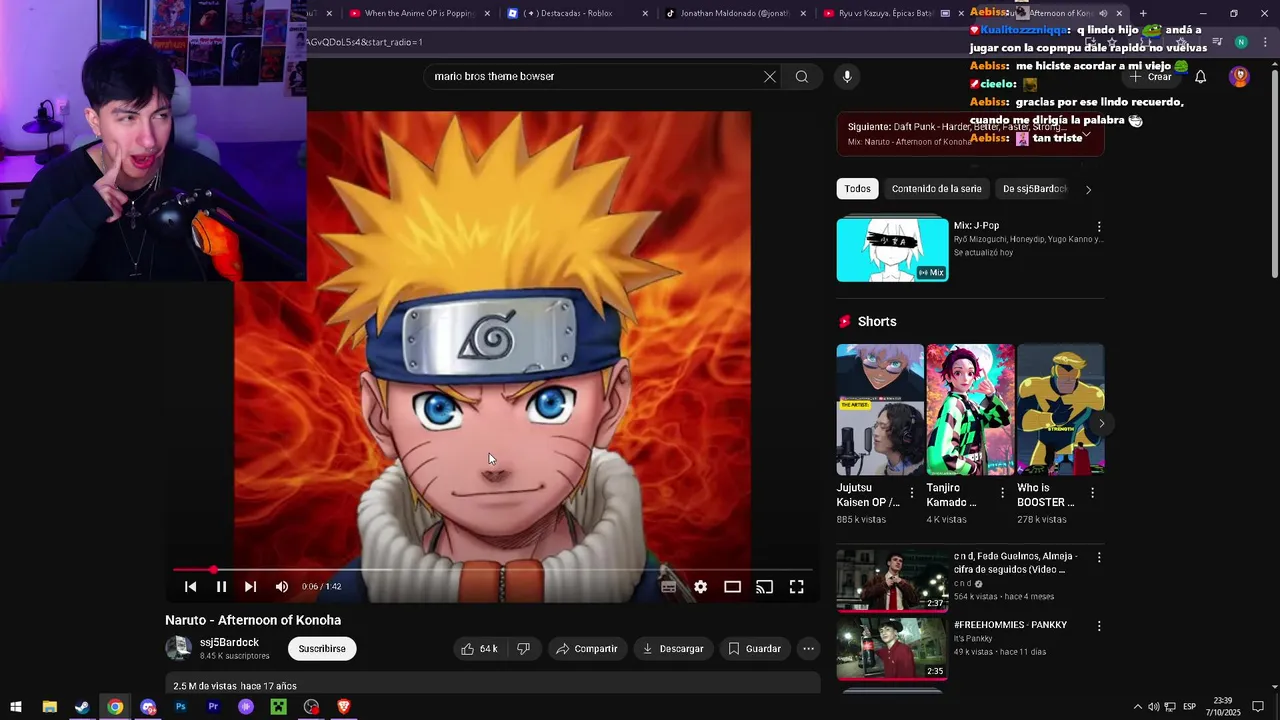Show more filter chips with the arrow
The image size is (1280, 720).
tap(1088, 189)
